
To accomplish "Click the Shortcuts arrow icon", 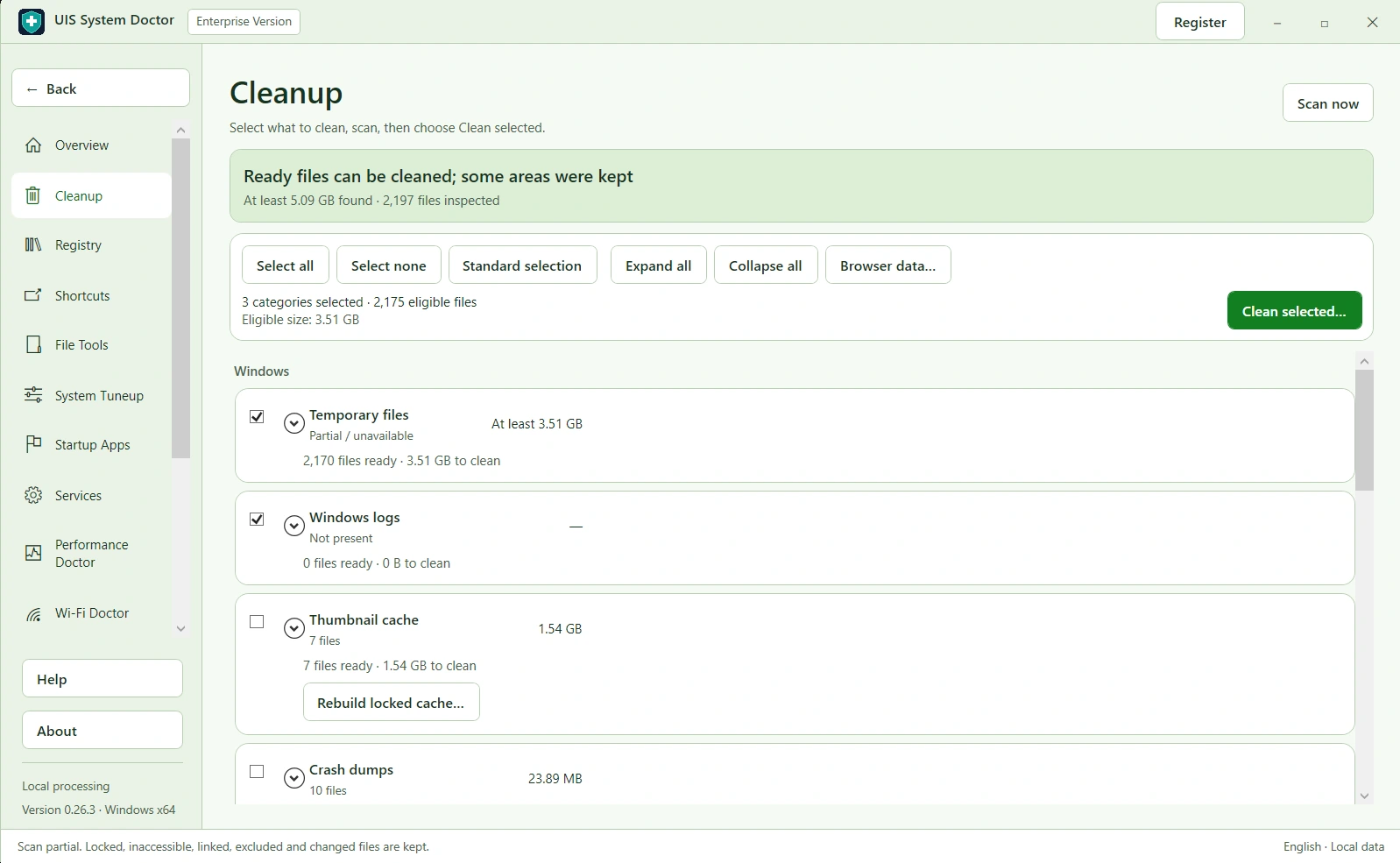I will [x=33, y=295].
